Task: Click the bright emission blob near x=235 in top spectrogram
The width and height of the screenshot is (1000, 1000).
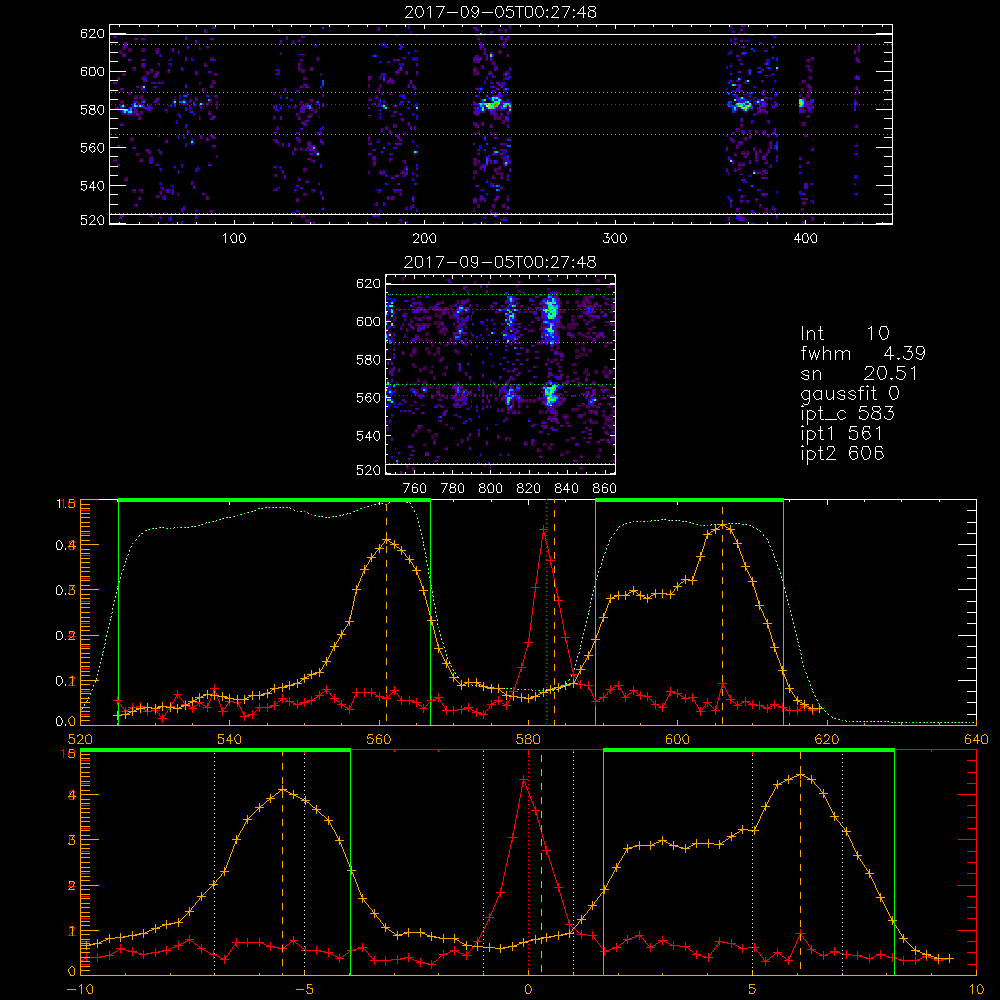Action: click(x=493, y=104)
